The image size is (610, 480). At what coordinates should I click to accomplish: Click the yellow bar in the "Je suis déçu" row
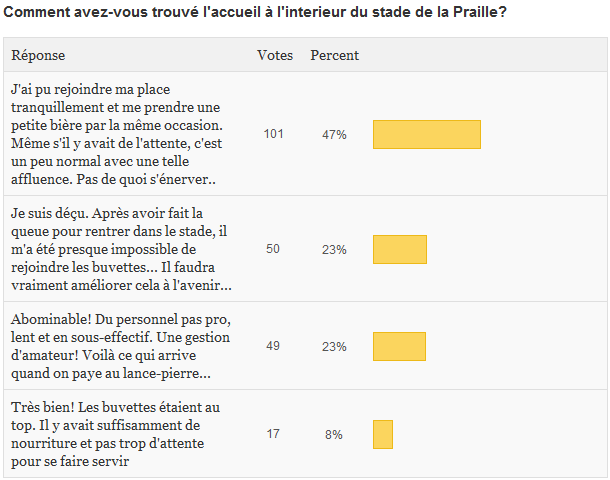[399, 249]
